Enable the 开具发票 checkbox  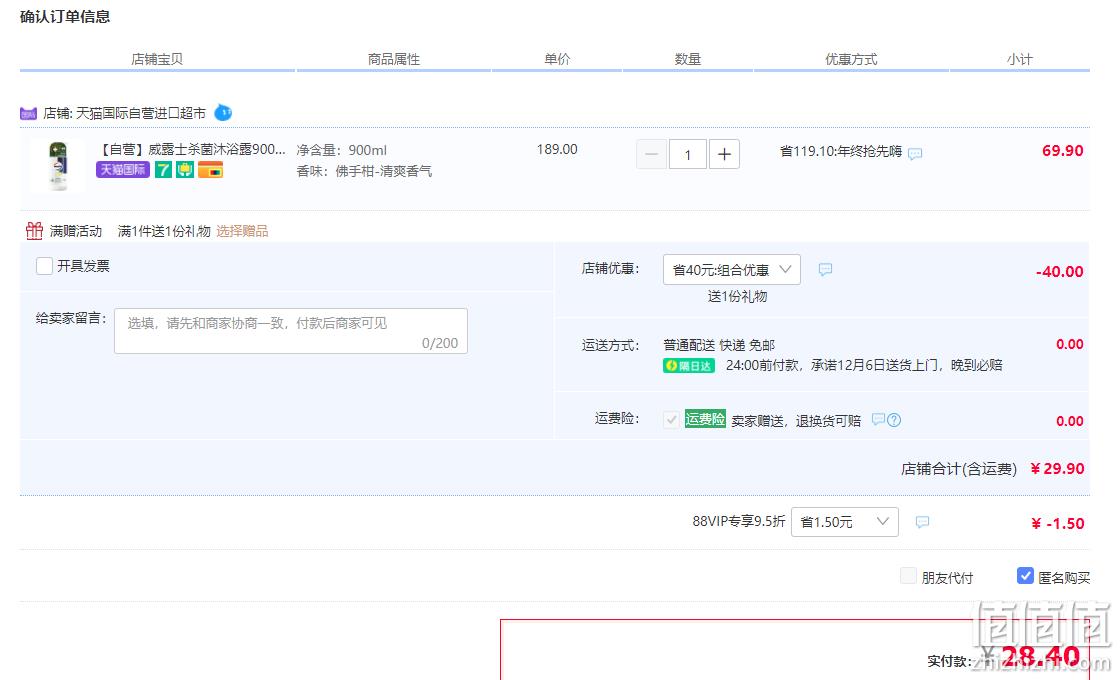44,266
